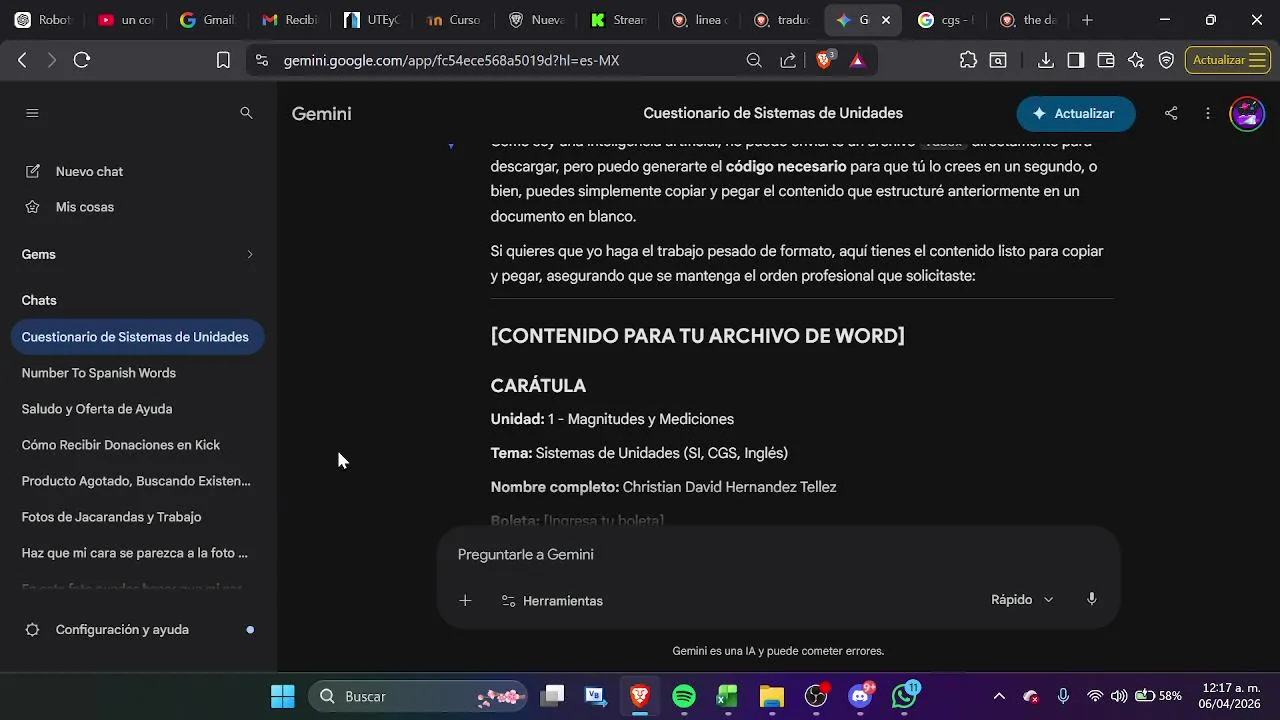Open a new browser tab

pyautogui.click(x=1087, y=20)
